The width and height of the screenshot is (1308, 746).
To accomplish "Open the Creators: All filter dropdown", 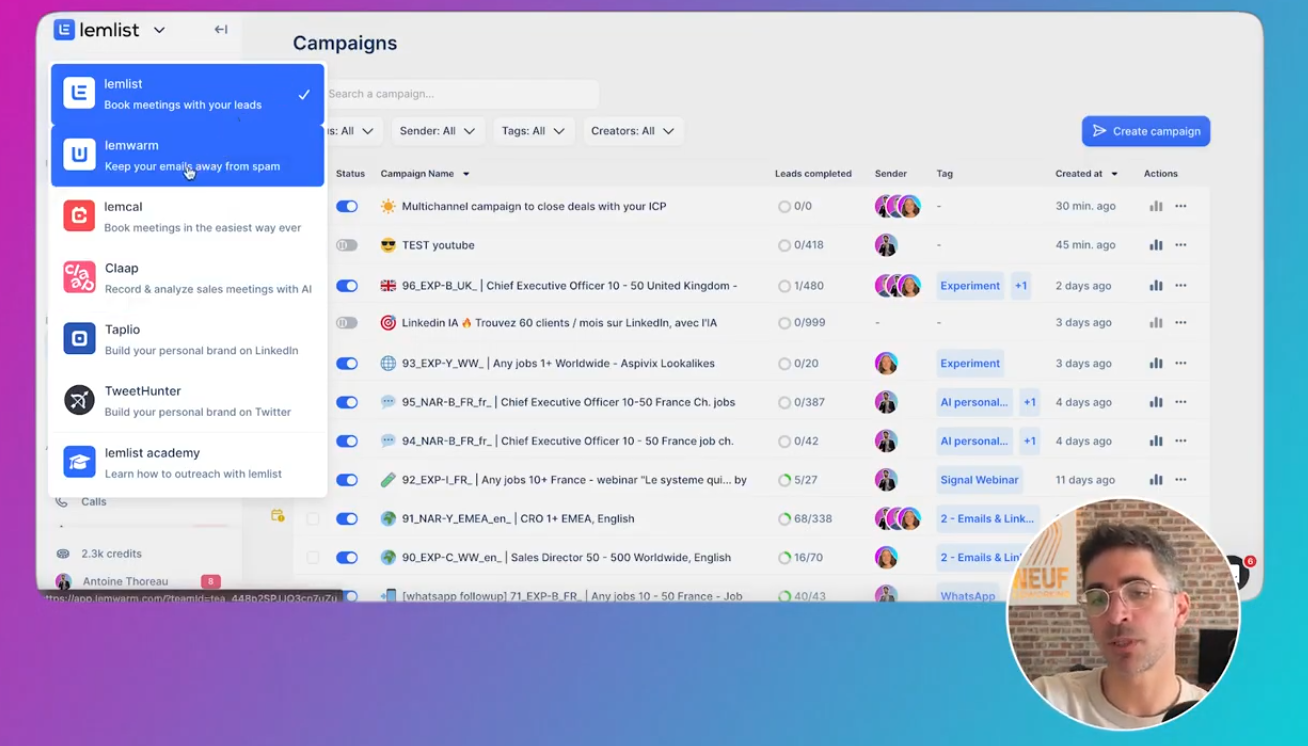I will (633, 131).
